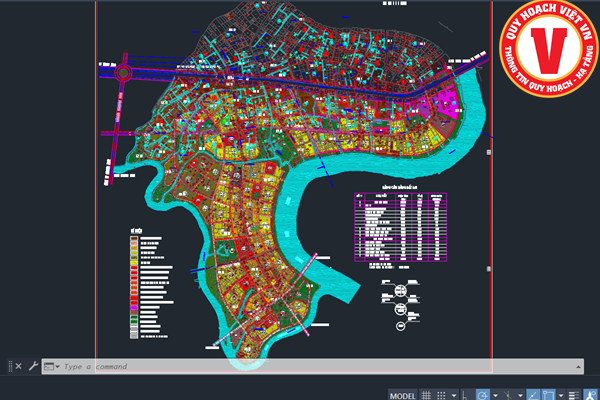Open command line customize wrench icon
This screenshot has height=400, width=600.
tap(32, 367)
